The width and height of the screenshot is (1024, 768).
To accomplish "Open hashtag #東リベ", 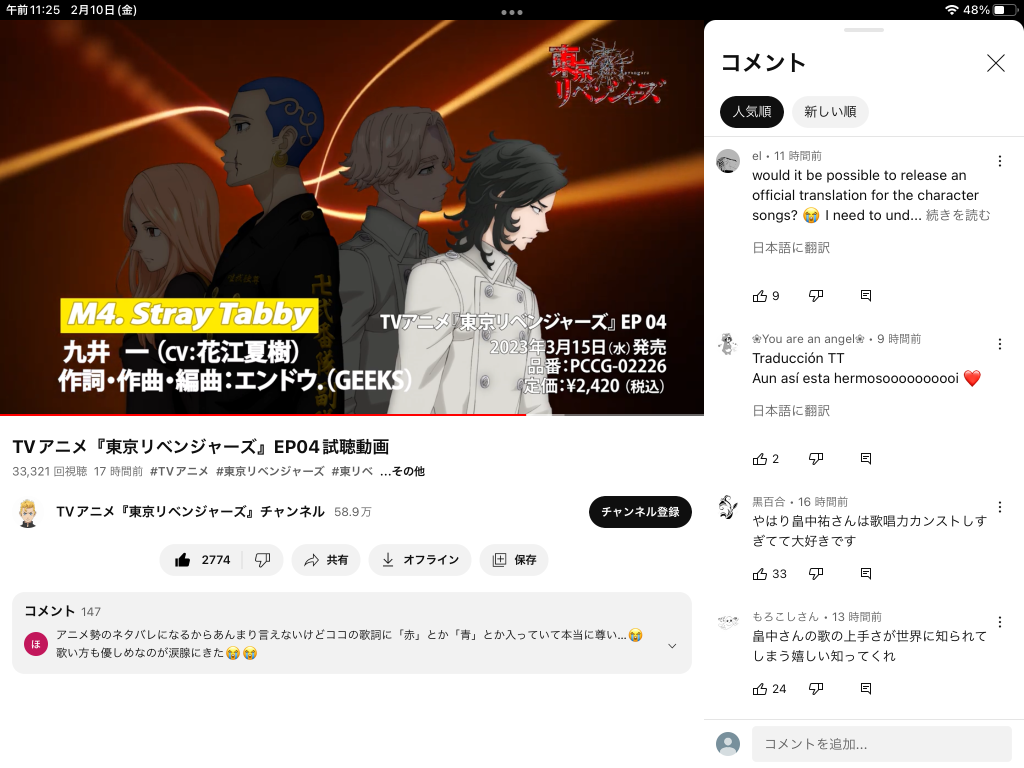I will [x=352, y=472].
